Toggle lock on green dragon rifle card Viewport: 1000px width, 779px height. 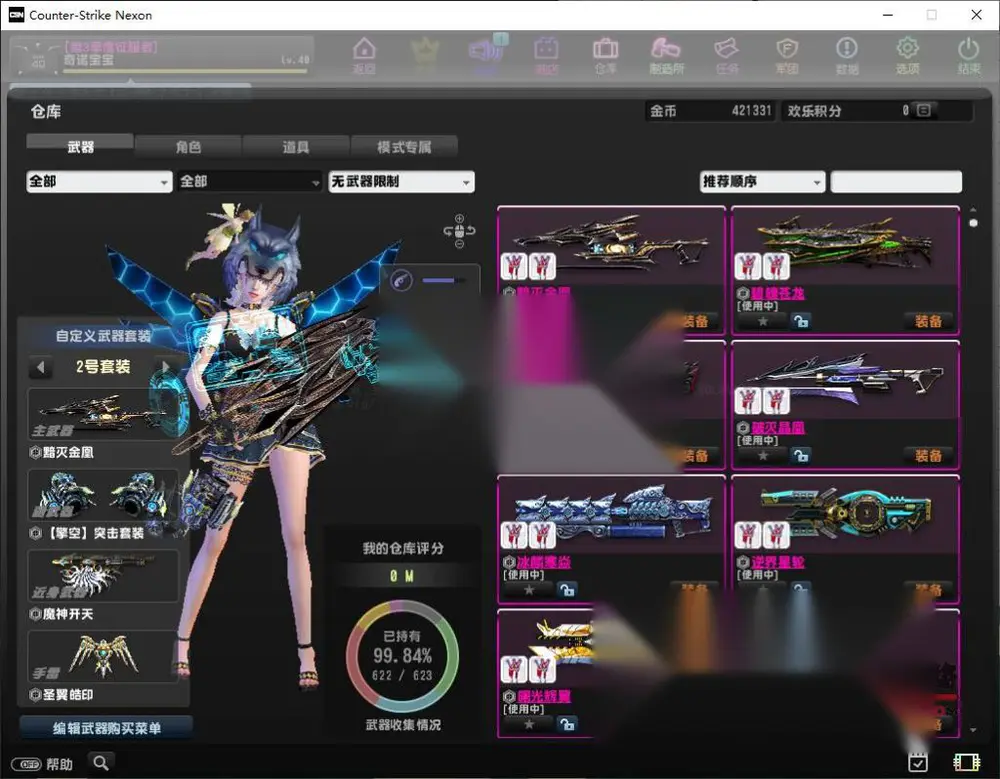coord(800,321)
